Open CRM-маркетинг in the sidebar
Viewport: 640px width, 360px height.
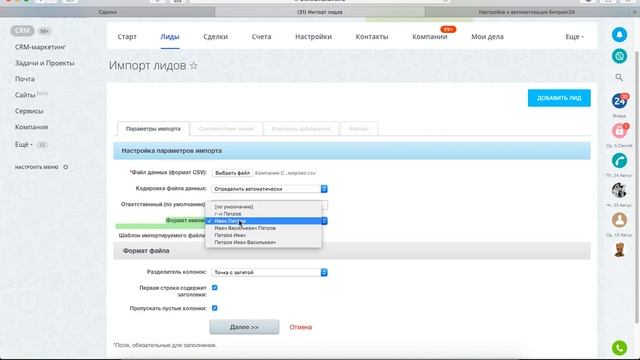(x=40, y=47)
